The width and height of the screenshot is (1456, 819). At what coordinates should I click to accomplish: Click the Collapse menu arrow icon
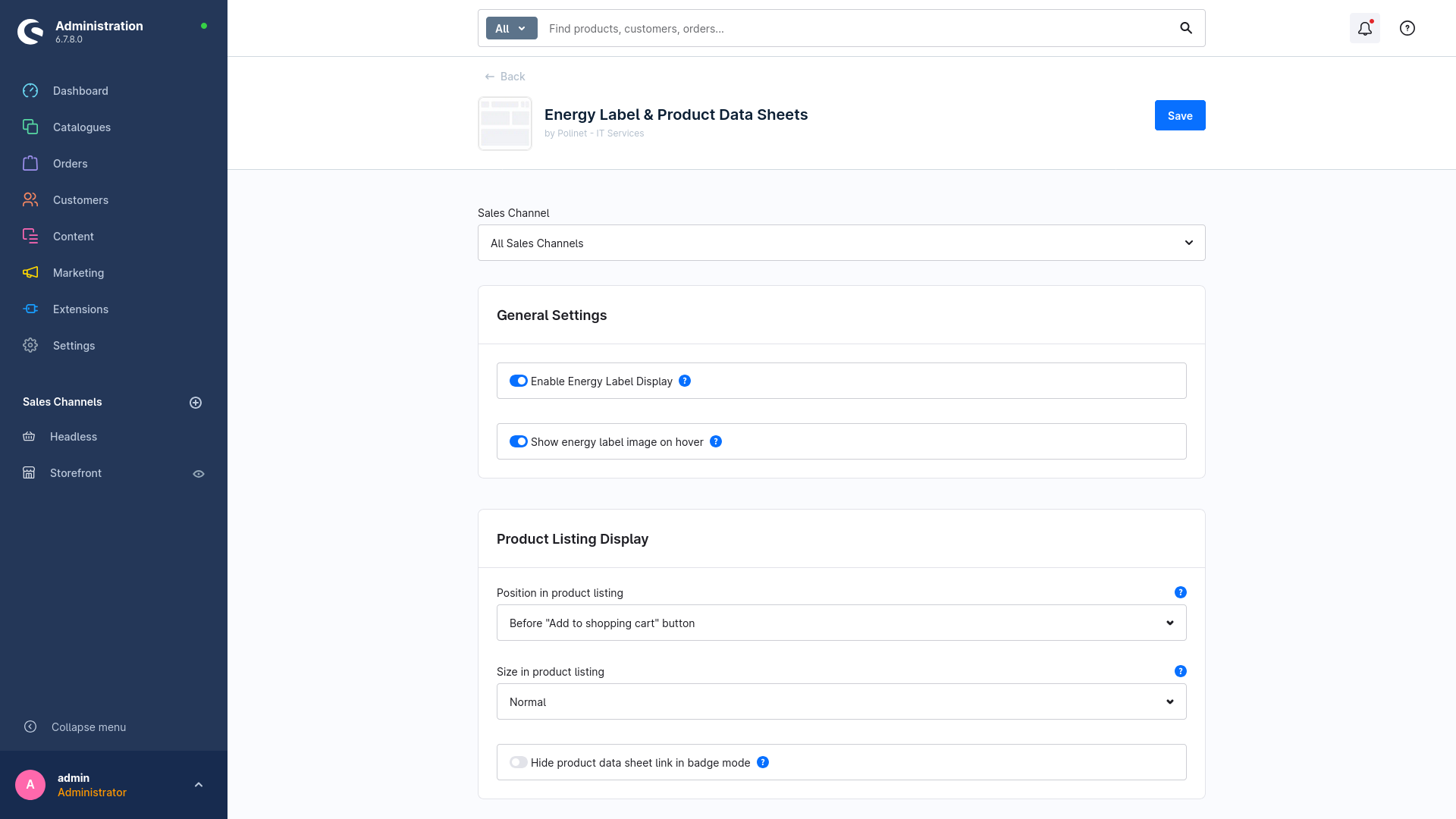30,726
